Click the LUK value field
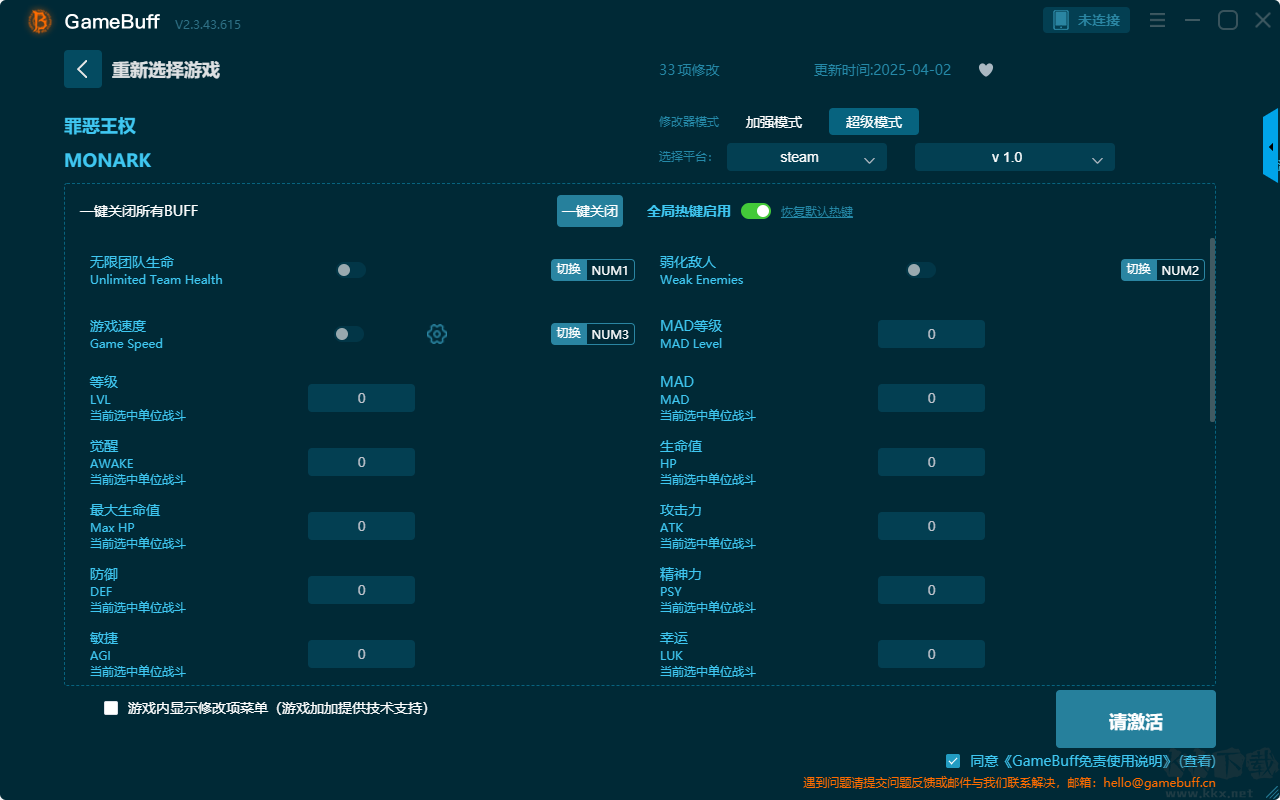Viewport: 1280px width, 800px height. pyautogui.click(x=931, y=654)
